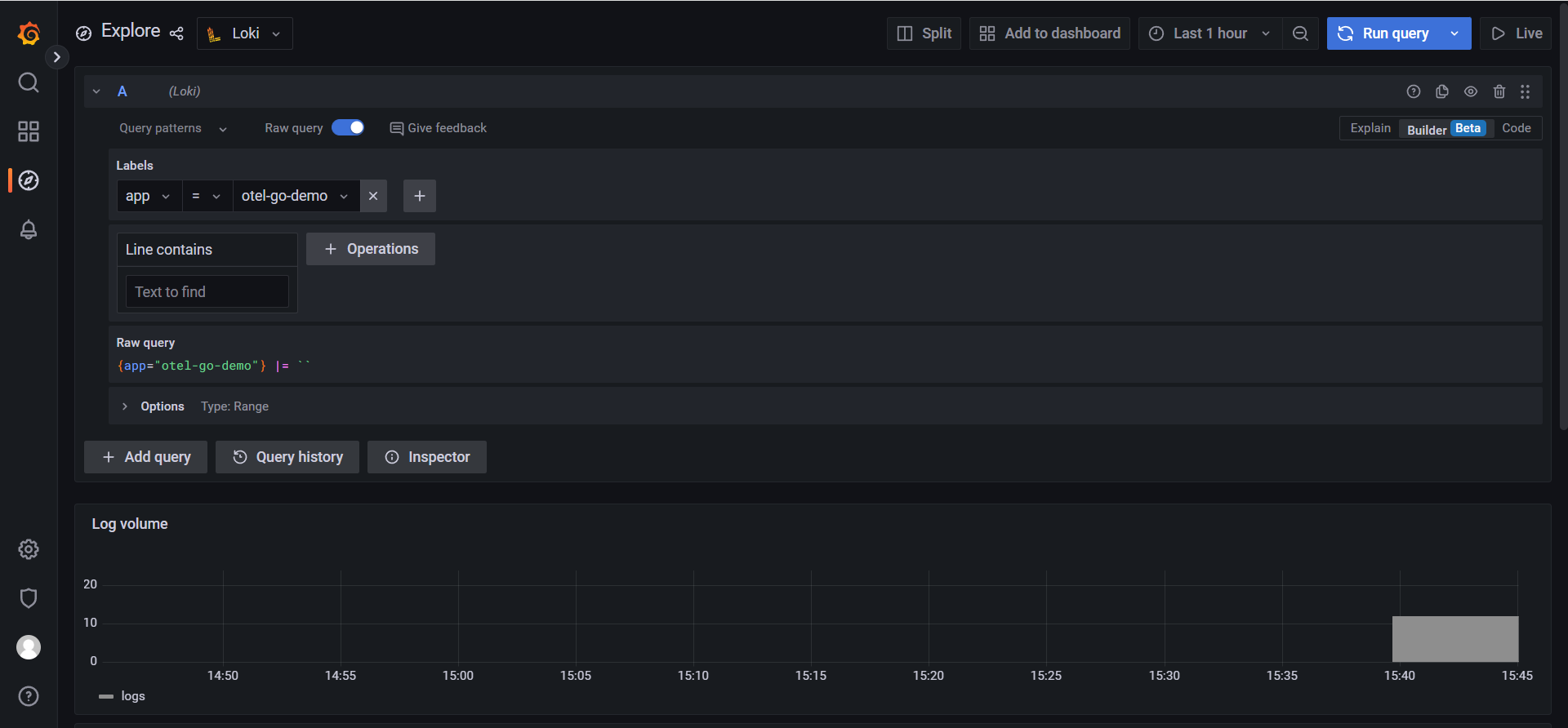
Task: Open the Loki data source picker
Action: pyautogui.click(x=245, y=33)
